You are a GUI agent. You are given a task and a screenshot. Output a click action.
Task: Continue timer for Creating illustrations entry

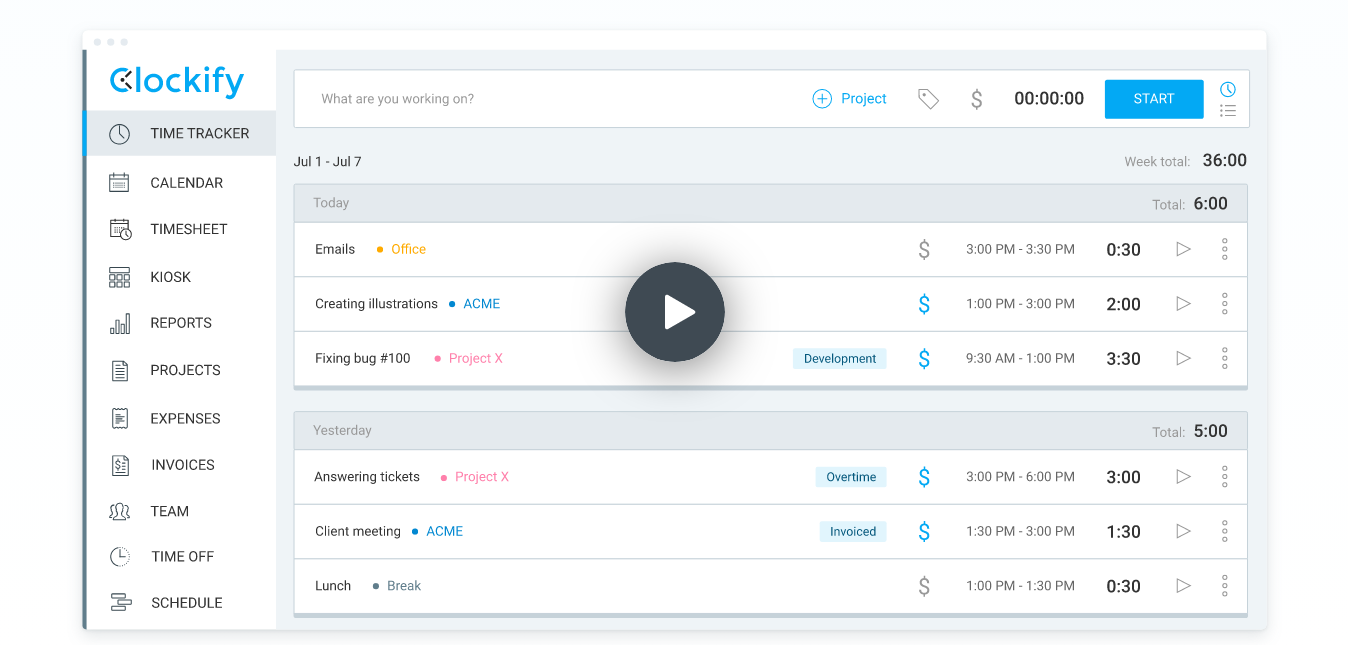(x=1184, y=304)
